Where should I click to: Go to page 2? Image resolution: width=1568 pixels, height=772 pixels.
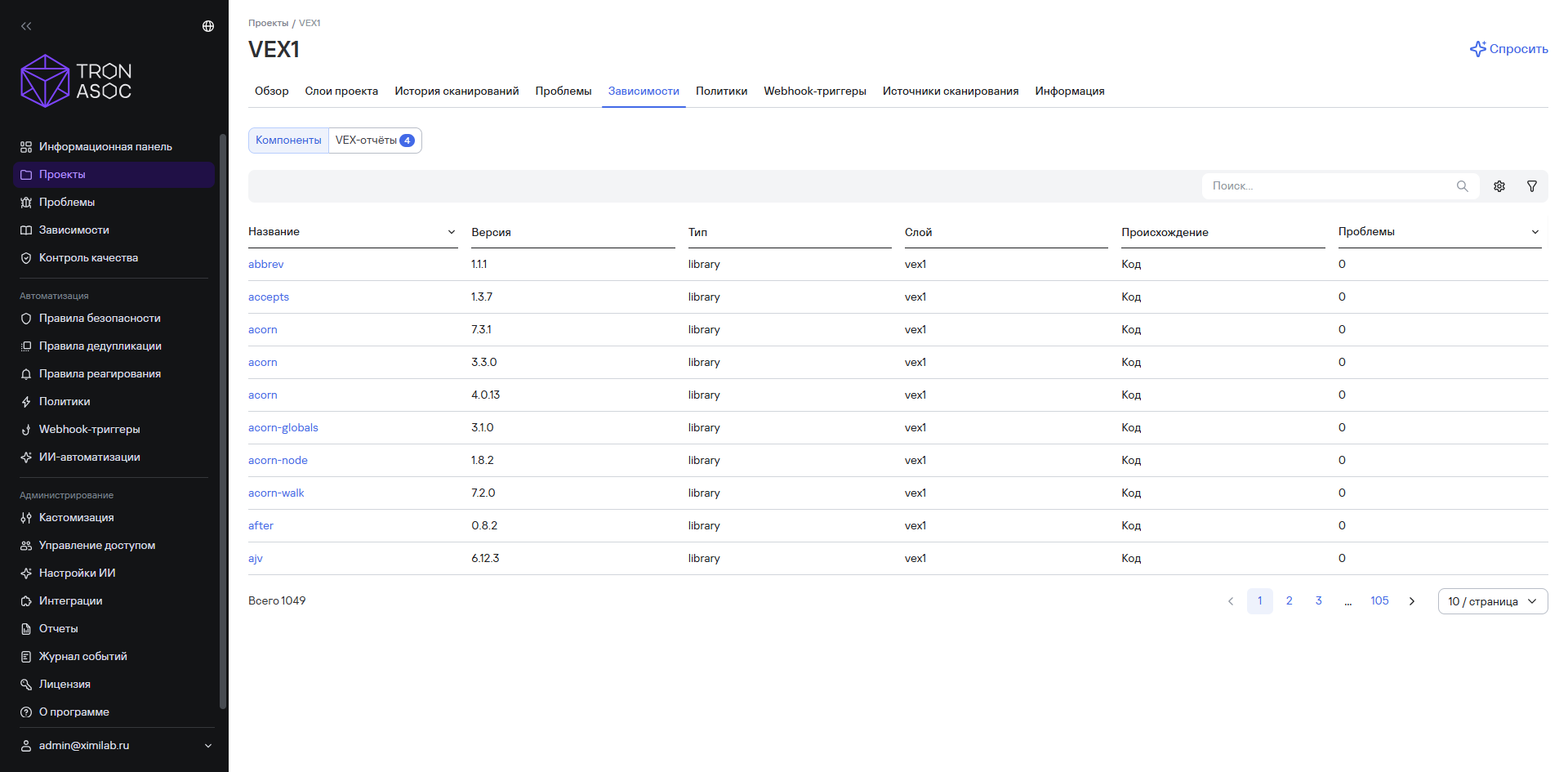tap(1290, 601)
